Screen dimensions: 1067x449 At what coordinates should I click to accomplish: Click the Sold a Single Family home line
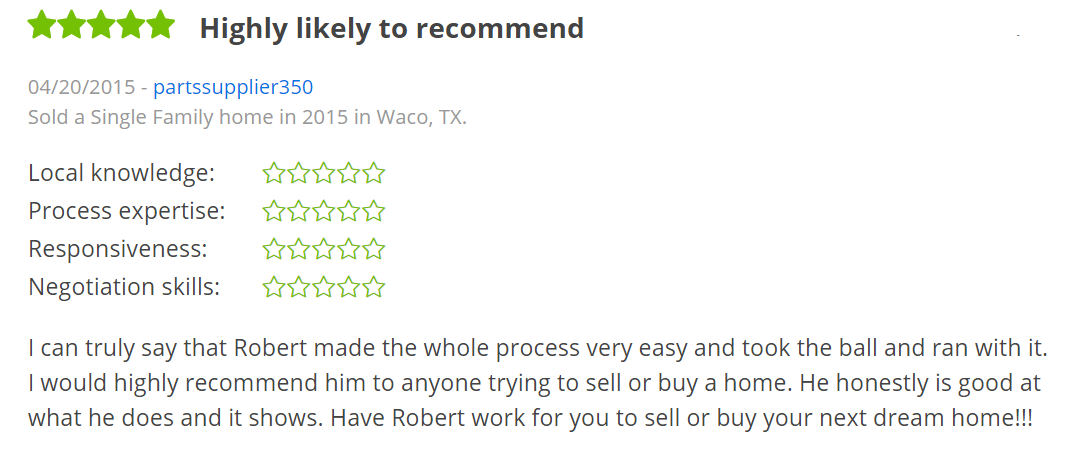point(248,117)
